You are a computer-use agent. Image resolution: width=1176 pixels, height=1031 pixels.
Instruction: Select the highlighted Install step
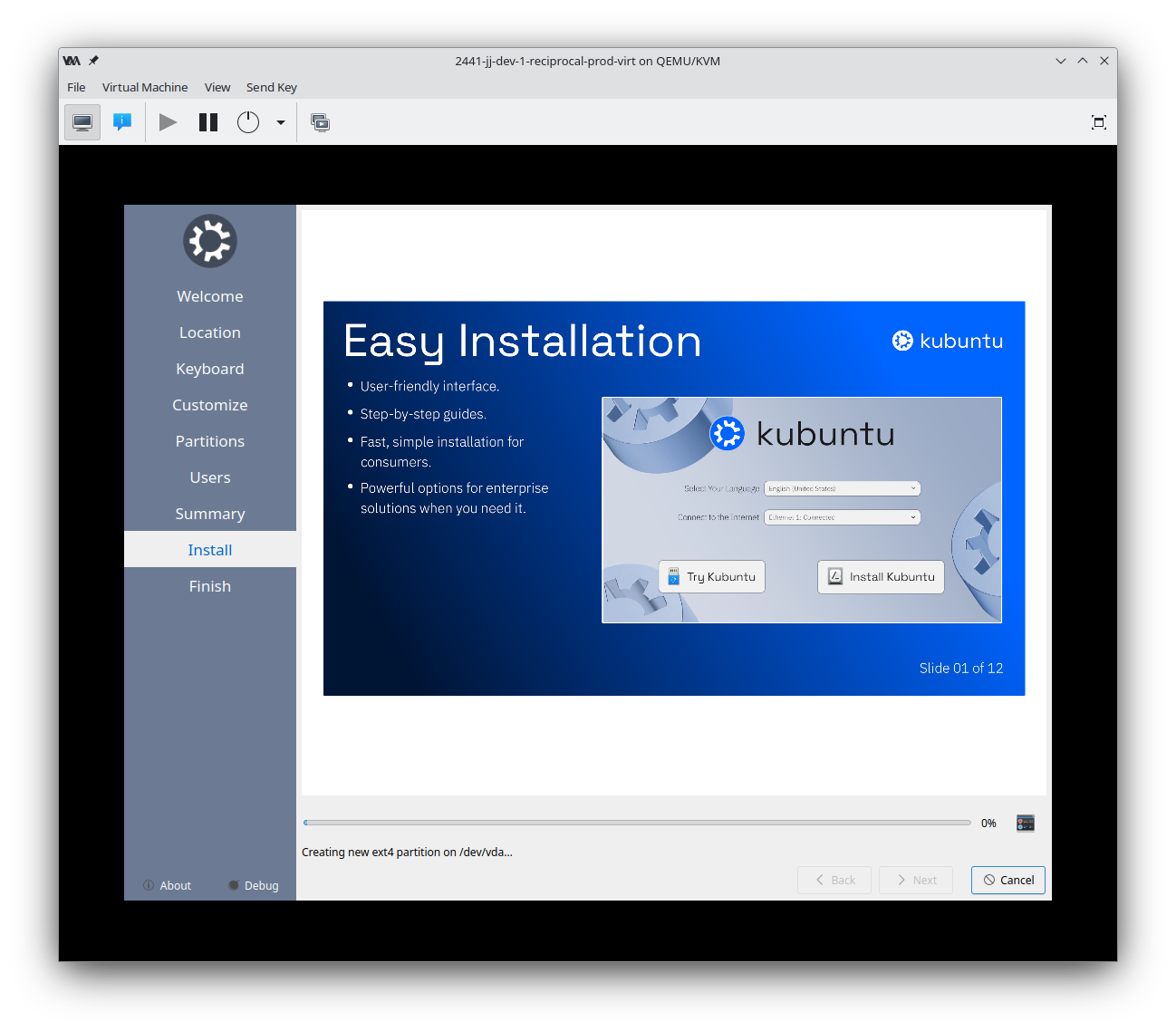click(210, 550)
